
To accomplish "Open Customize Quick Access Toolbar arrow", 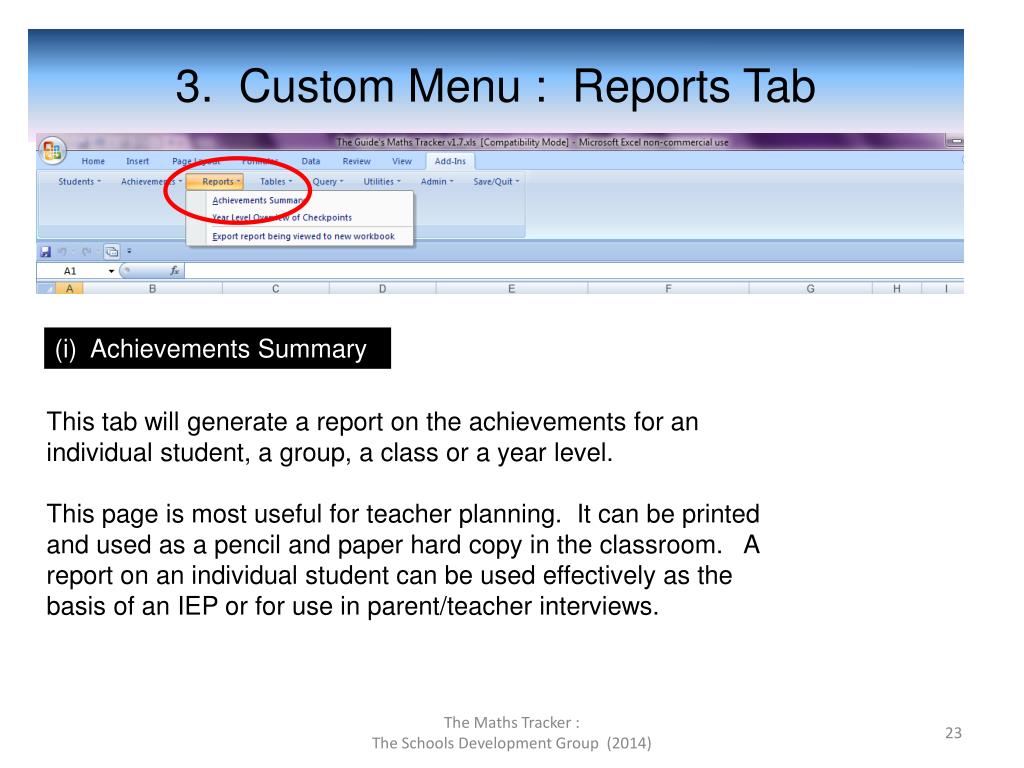I will 129,251.
